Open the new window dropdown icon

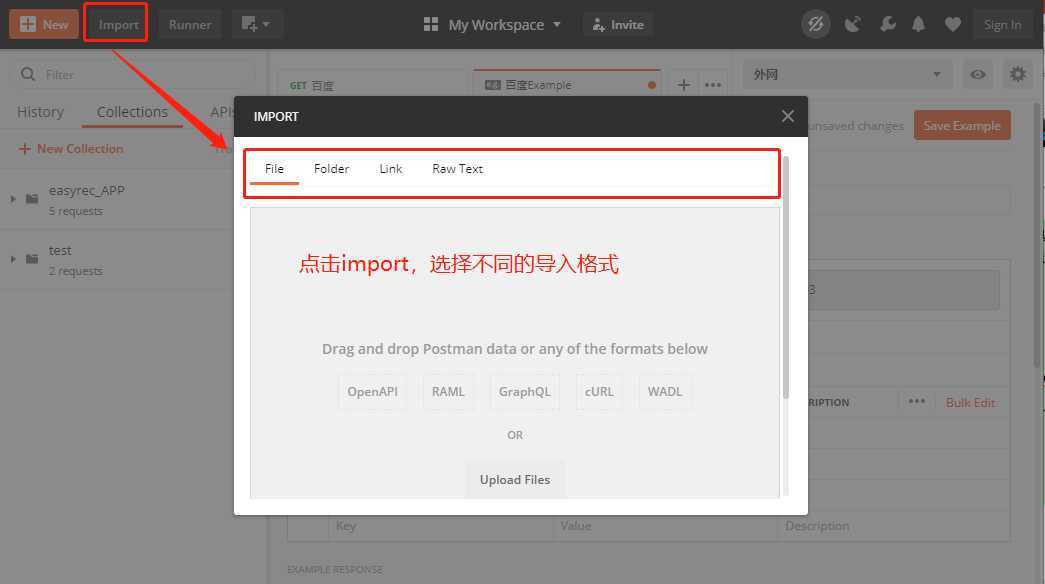pos(256,25)
